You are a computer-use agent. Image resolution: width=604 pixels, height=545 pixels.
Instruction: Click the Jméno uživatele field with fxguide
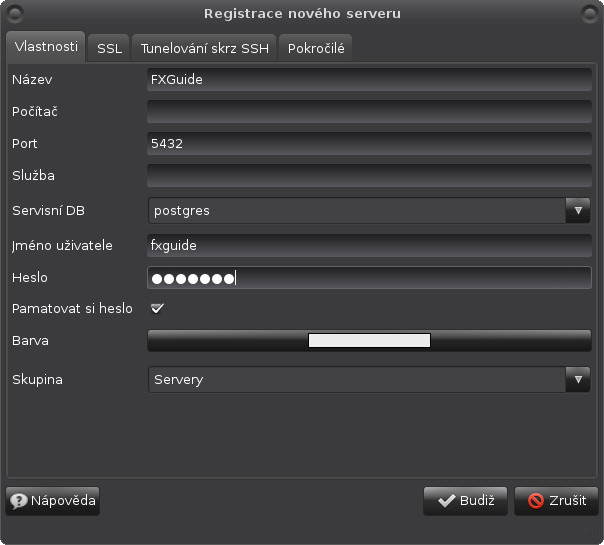click(x=369, y=246)
